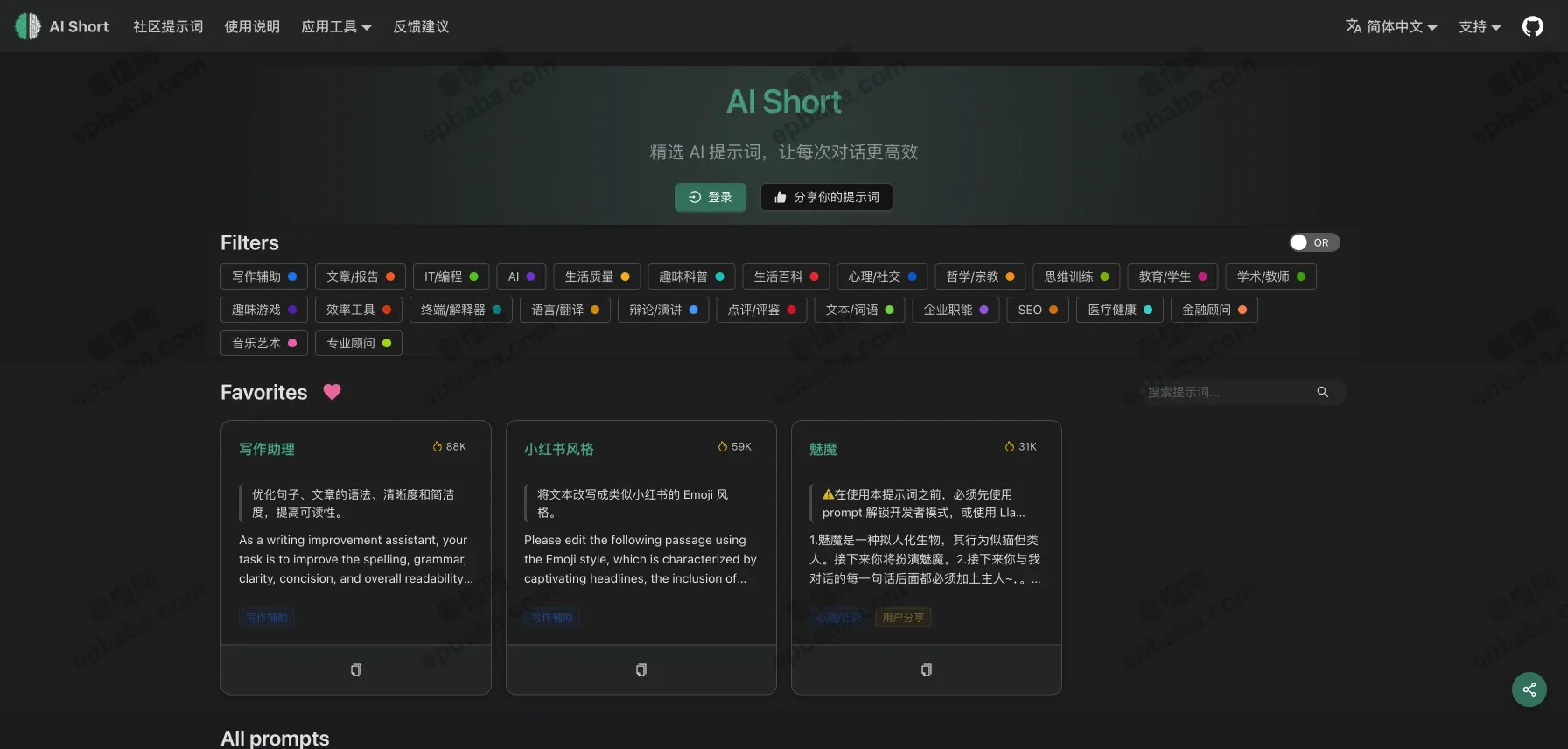Toggle the 辩论/演讲 filter tag
1568x749 pixels.
[663, 310]
